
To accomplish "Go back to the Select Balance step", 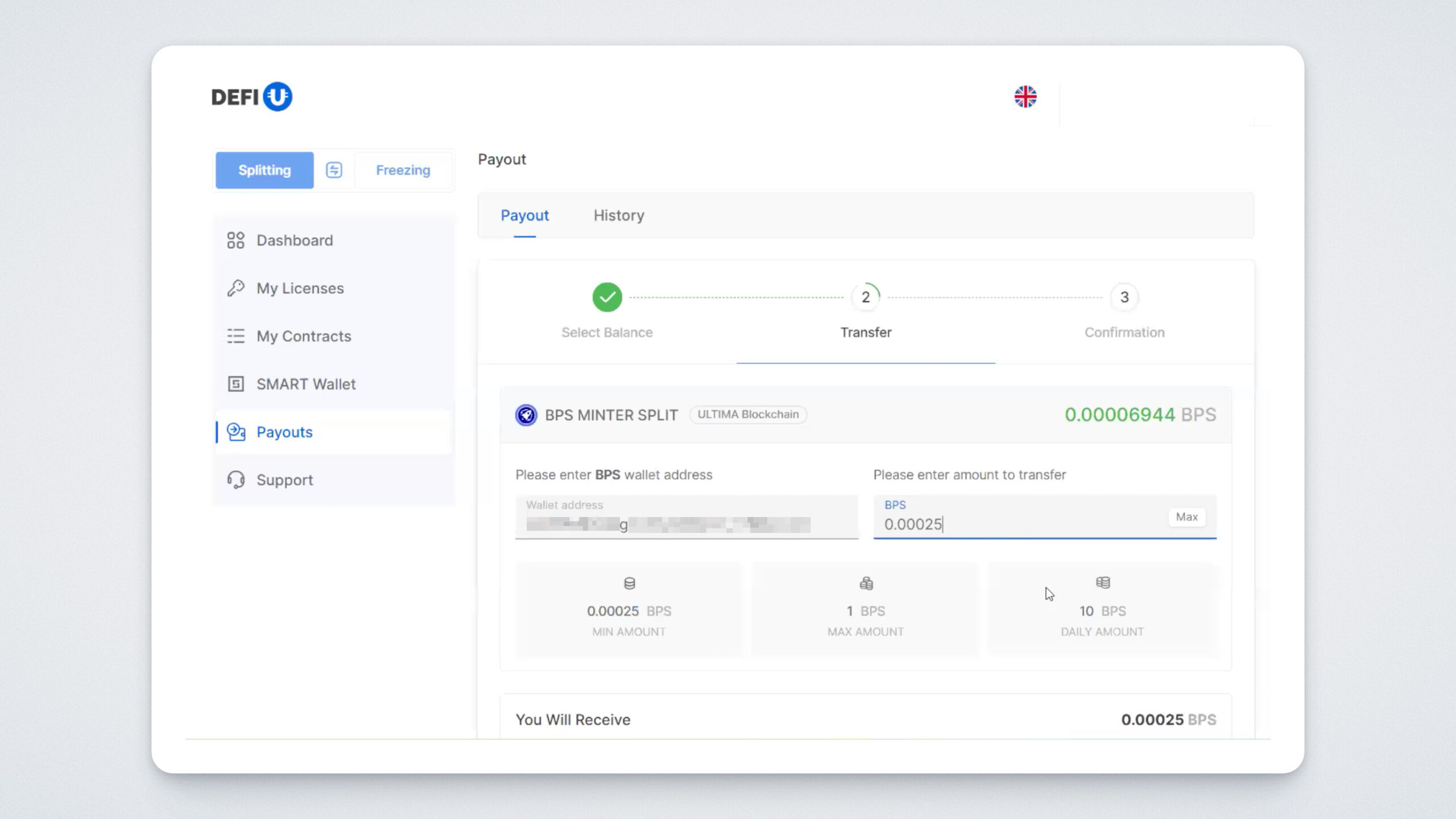I will [607, 297].
